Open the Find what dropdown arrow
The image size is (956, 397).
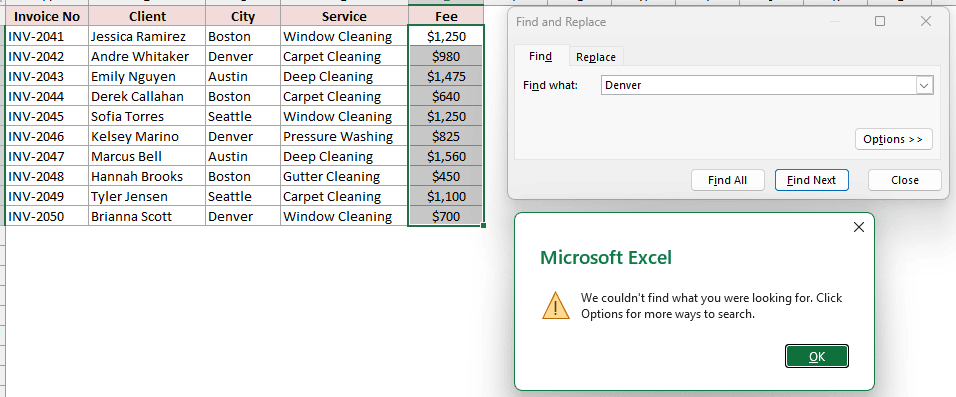924,85
